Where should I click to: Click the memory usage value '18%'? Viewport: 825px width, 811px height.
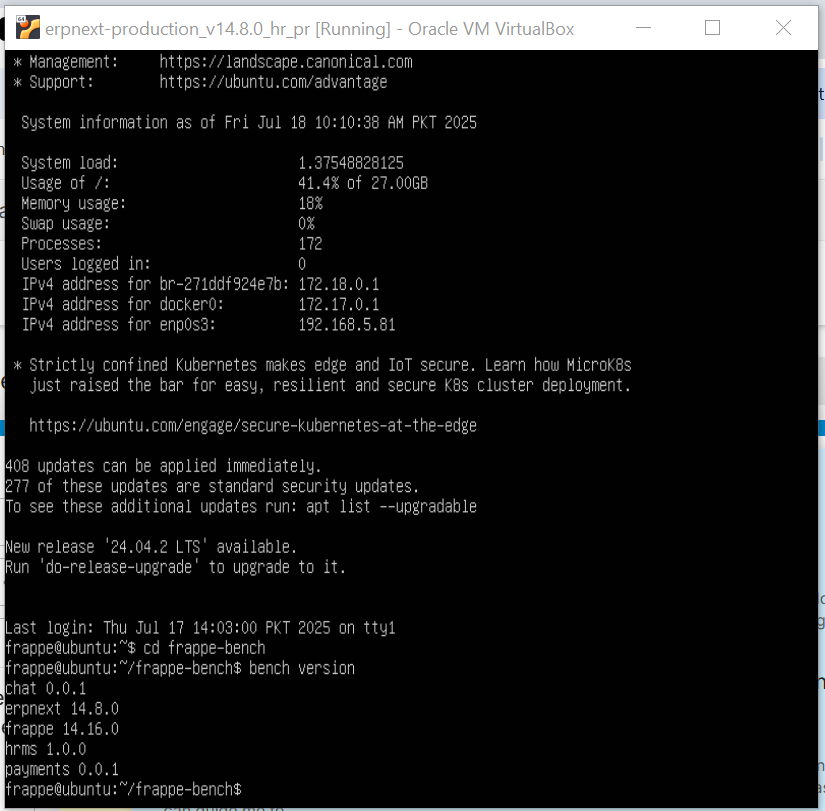click(310, 204)
